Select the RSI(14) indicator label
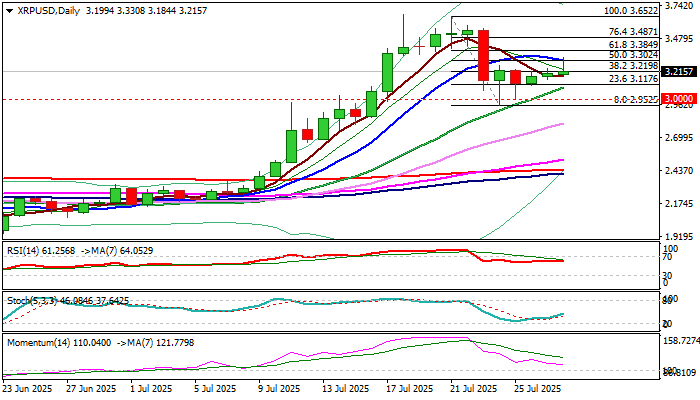Screen dimensions: 700x400 click(x=24, y=251)
